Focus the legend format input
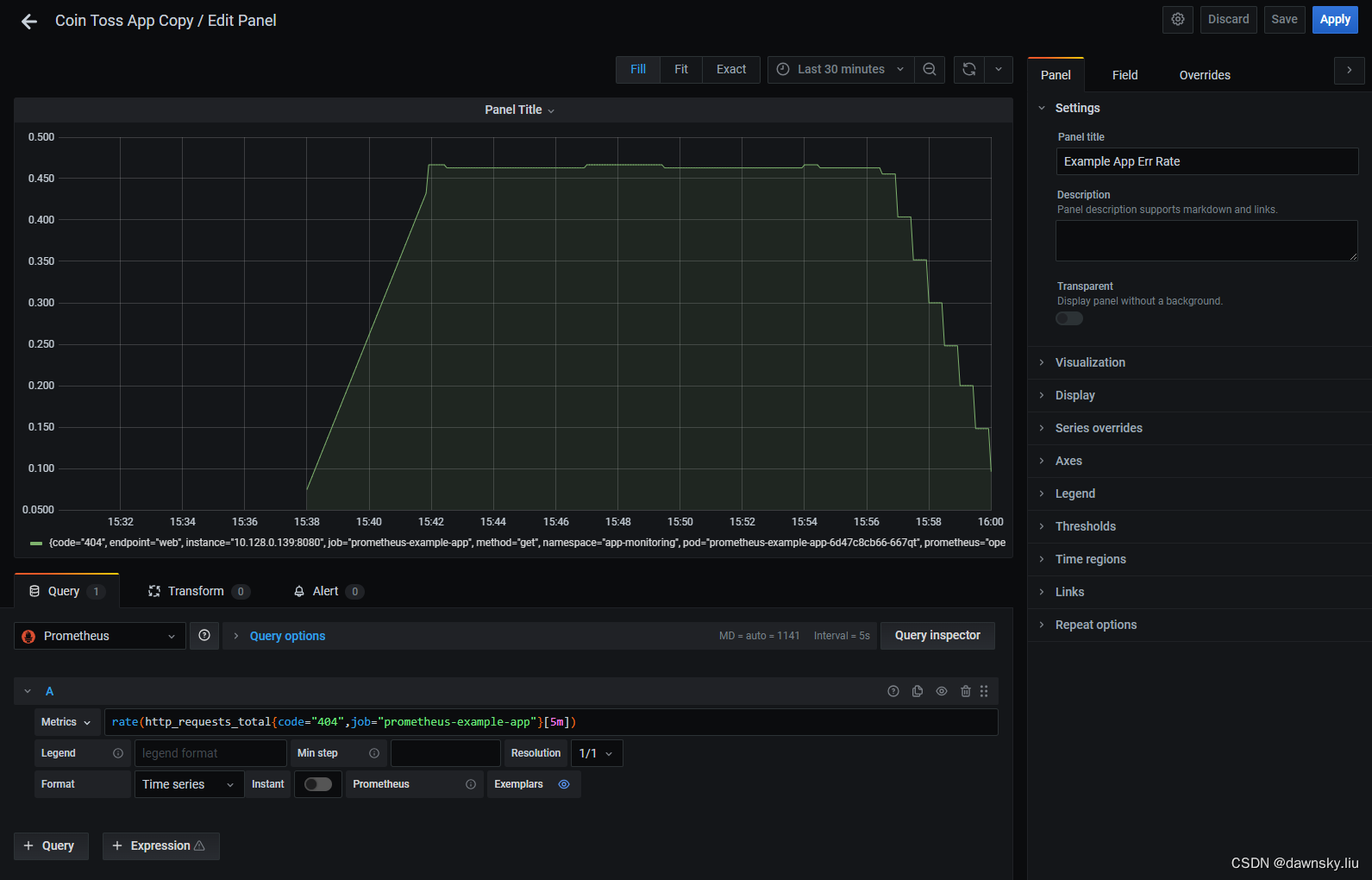The height and width of the screenshot is (880, 1372). pyautogui.click(x=210, y=753)
